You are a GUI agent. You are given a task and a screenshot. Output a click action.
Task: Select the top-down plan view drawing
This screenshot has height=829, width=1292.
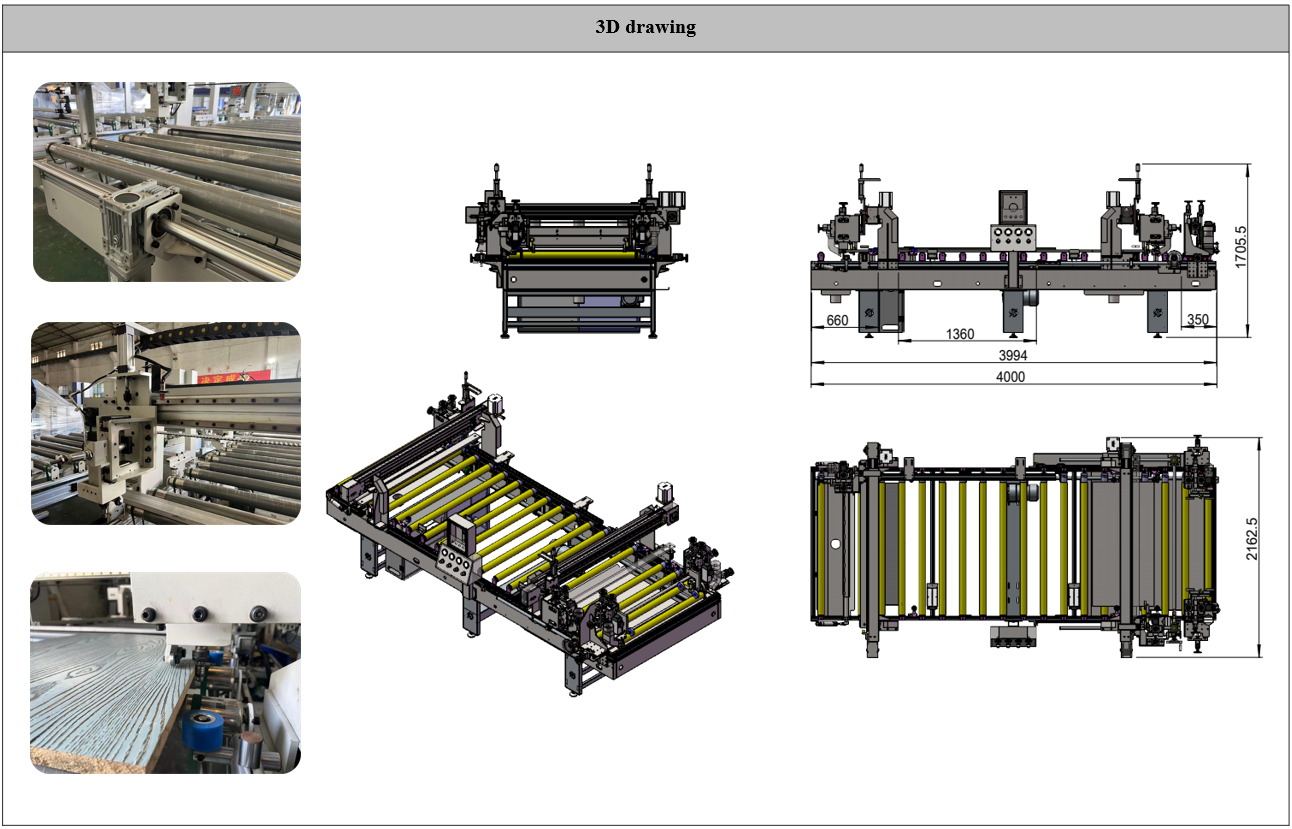point(1015,548)
